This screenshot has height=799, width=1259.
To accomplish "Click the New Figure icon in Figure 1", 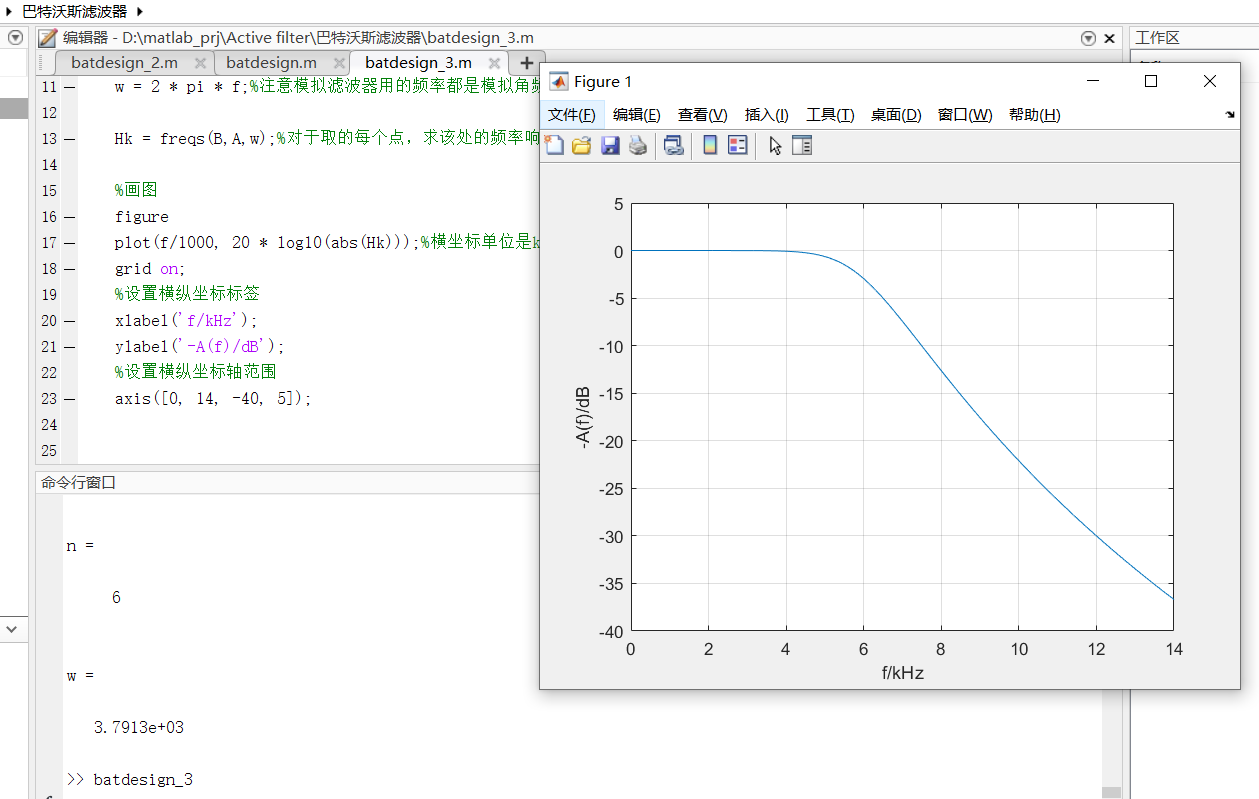I will 554,146.
